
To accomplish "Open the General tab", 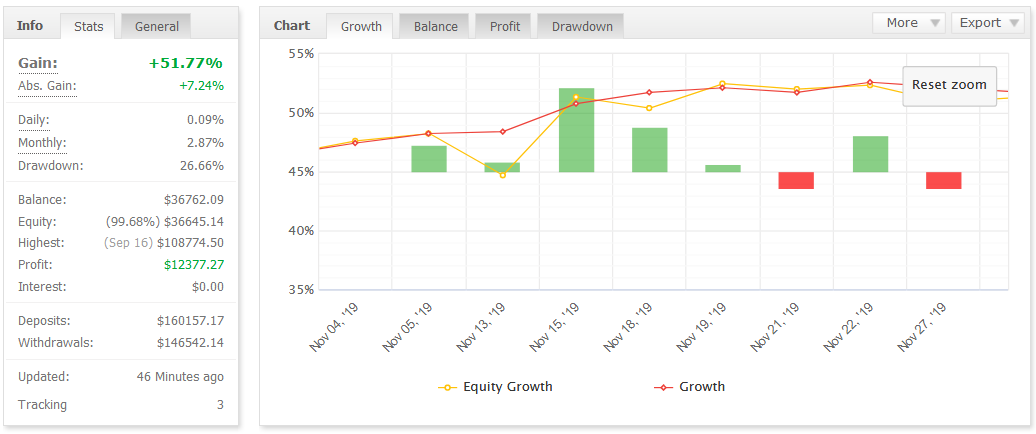I will [157, 26].
